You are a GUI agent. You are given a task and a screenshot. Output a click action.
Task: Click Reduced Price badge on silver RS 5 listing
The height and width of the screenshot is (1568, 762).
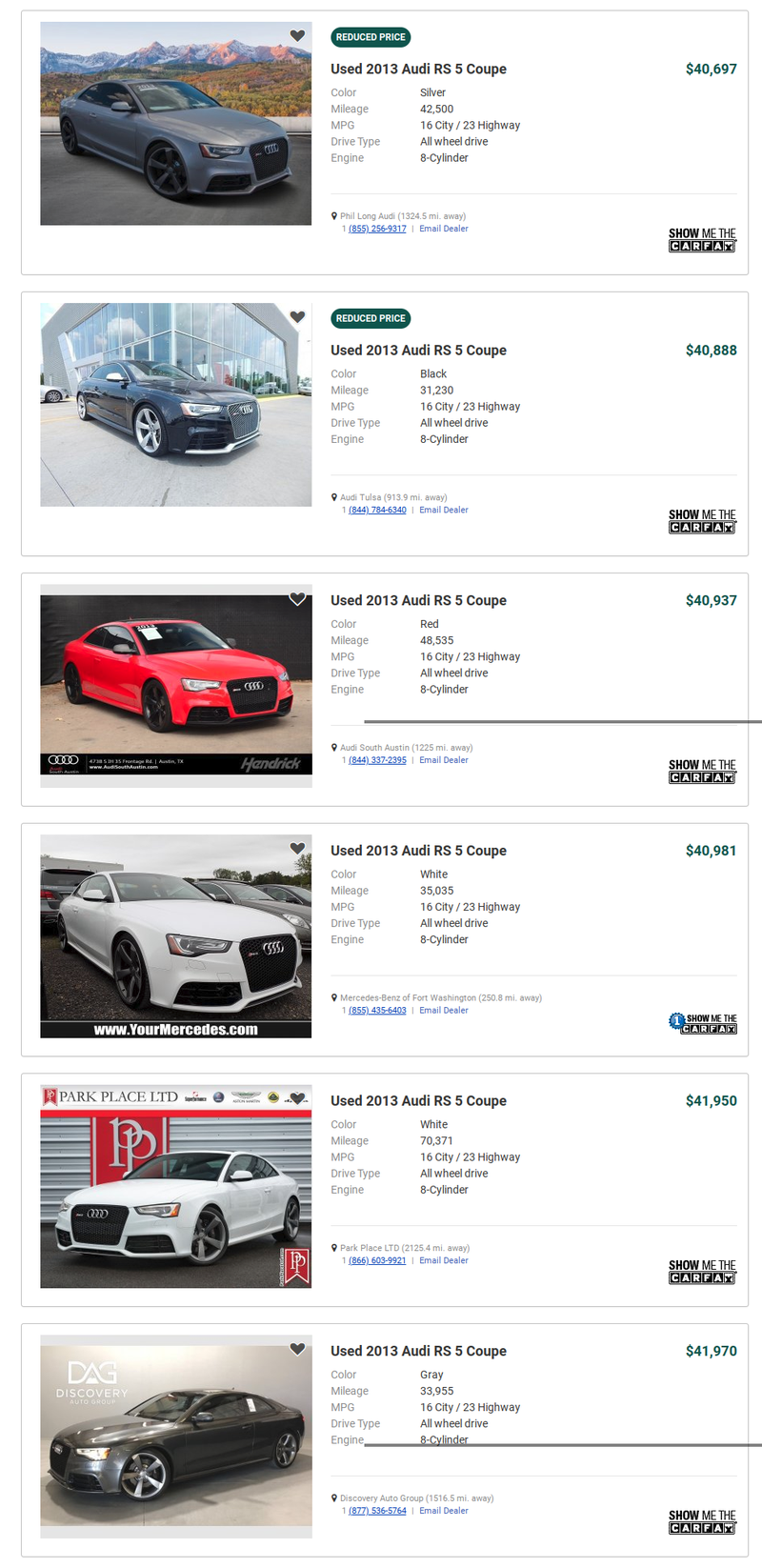tap(371, 37)
